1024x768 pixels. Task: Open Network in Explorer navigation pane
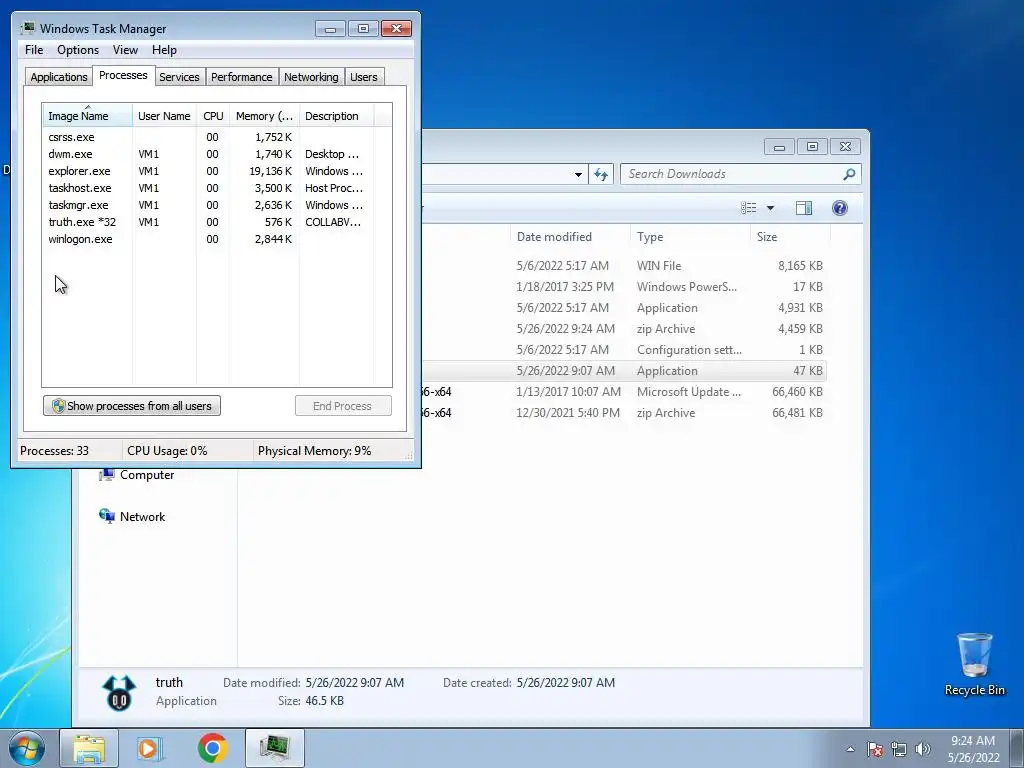[x=132, y=517]
